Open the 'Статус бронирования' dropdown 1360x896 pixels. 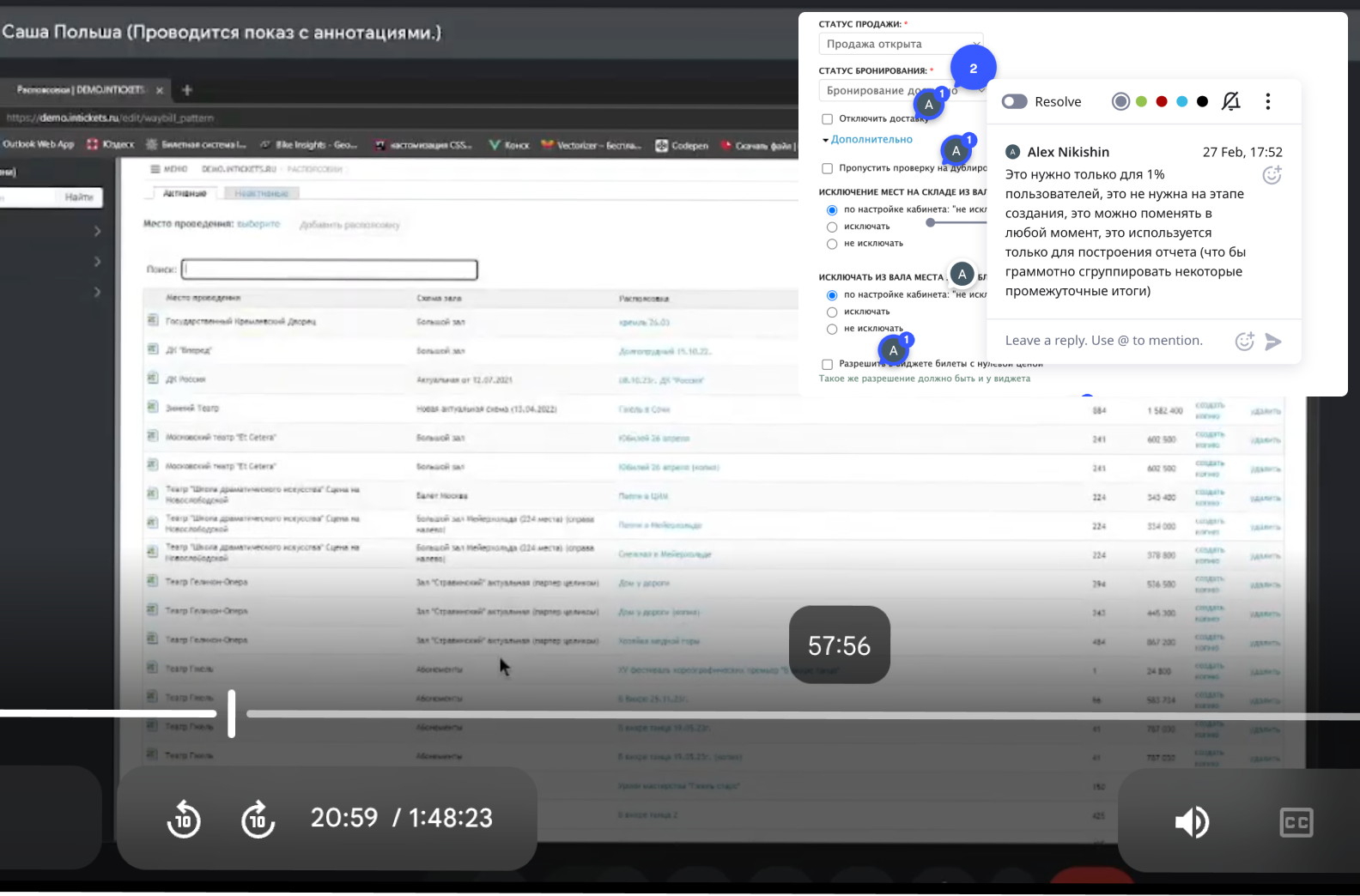(876, 91)
